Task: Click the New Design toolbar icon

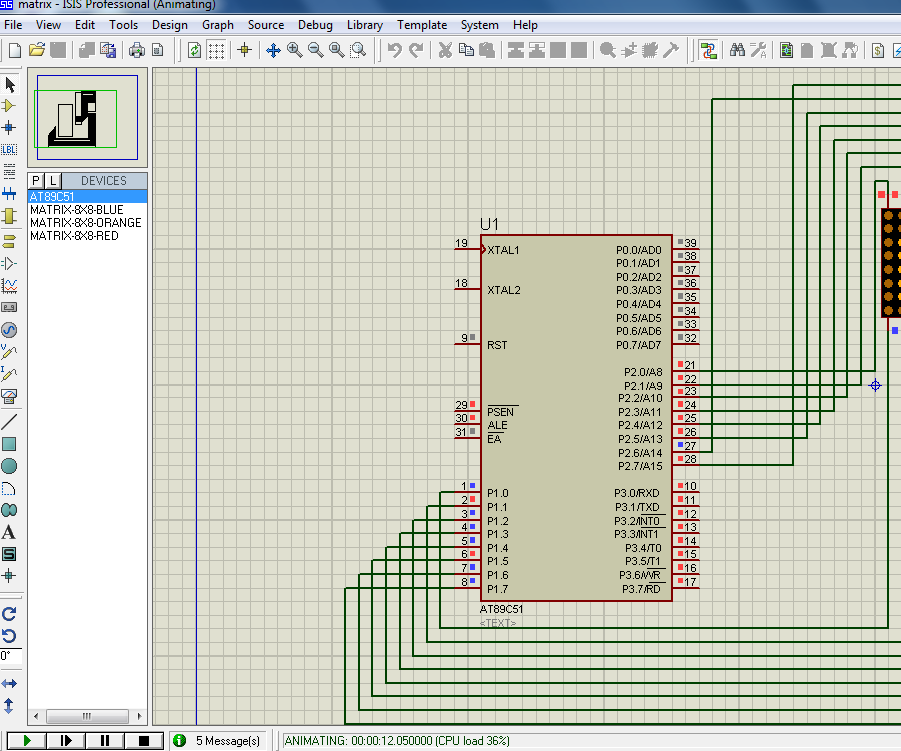Action: click(15, 51)
